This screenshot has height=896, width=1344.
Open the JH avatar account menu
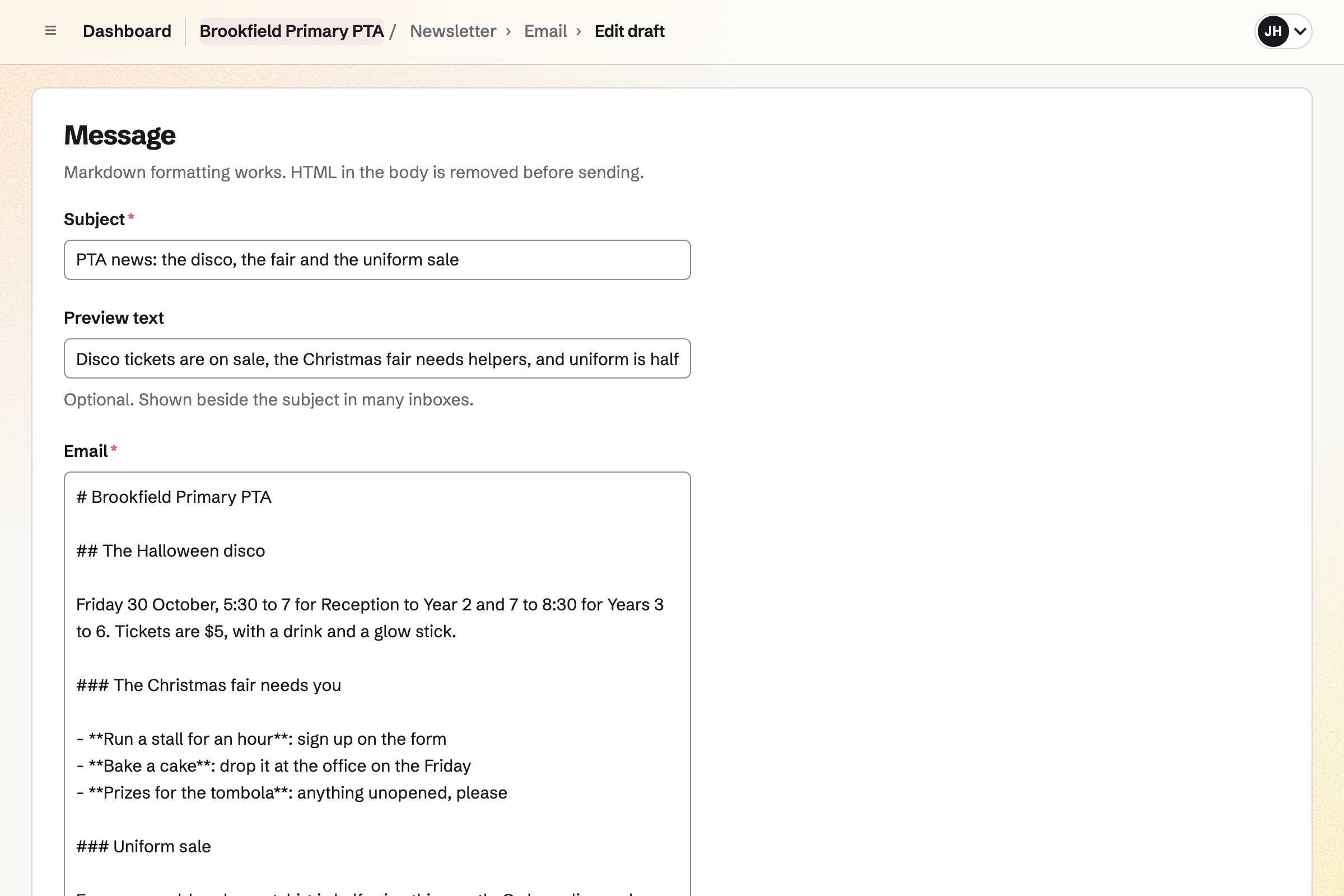(x=1273, y=31)
